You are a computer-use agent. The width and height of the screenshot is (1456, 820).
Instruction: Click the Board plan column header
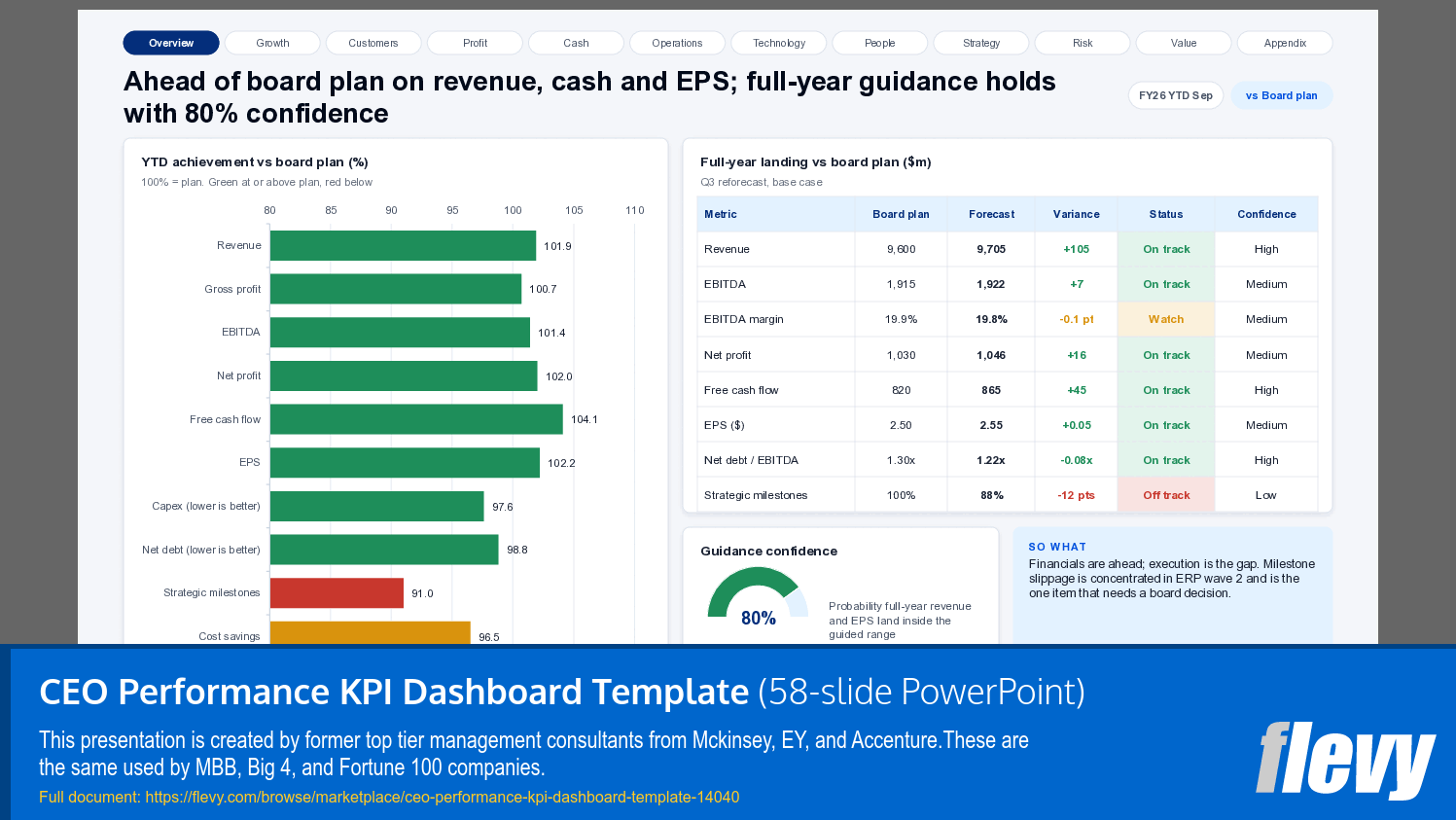(x=901, y=214)
